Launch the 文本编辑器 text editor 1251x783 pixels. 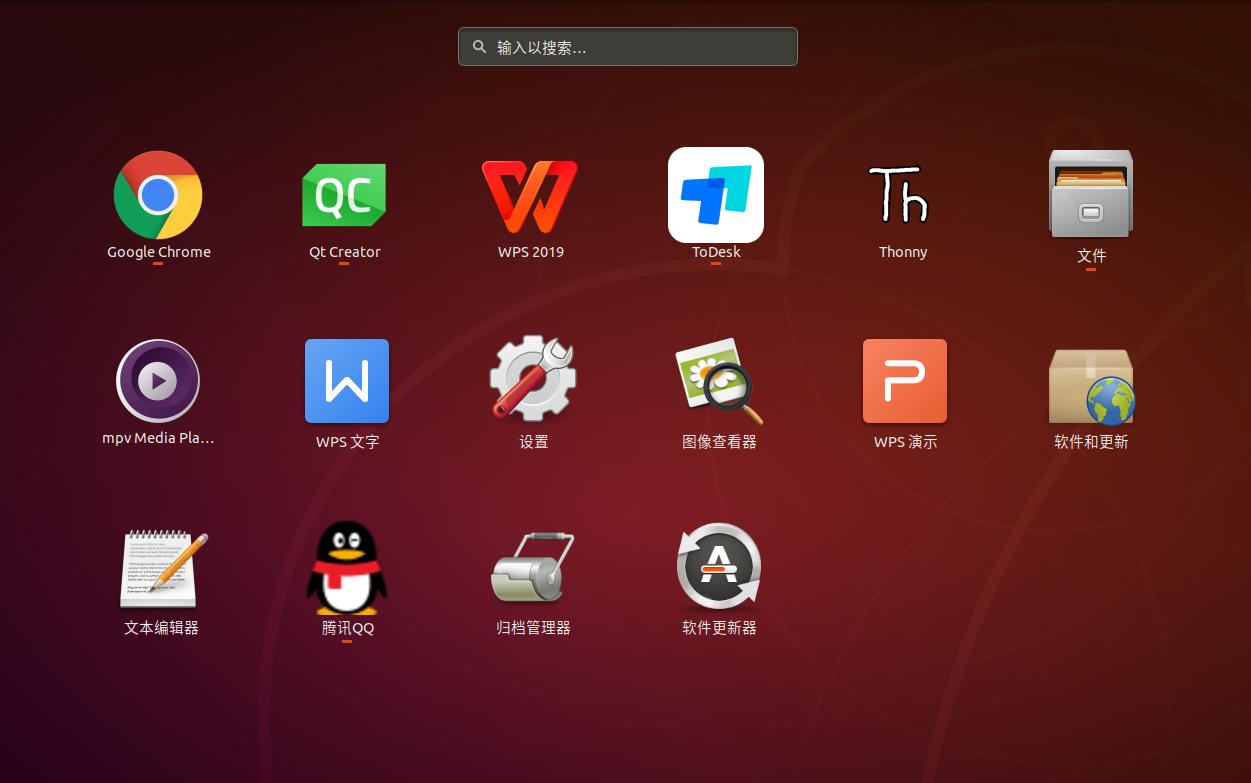161,568
